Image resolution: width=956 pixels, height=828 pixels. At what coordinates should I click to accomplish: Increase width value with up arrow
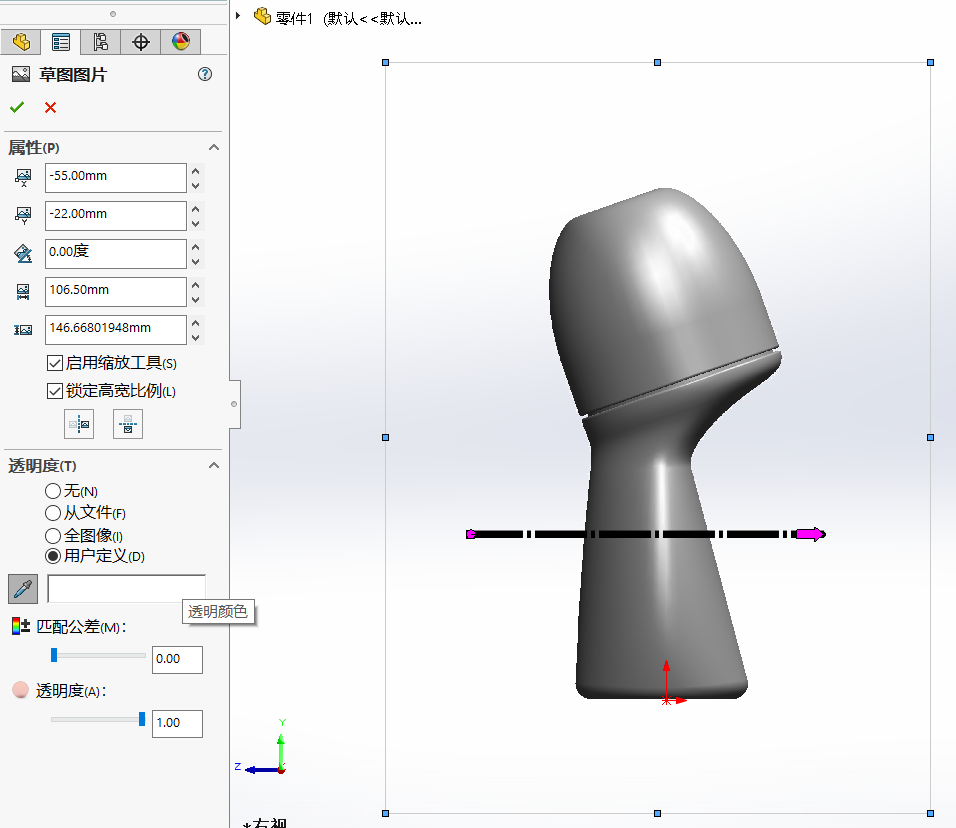click(x=196, y=285)
